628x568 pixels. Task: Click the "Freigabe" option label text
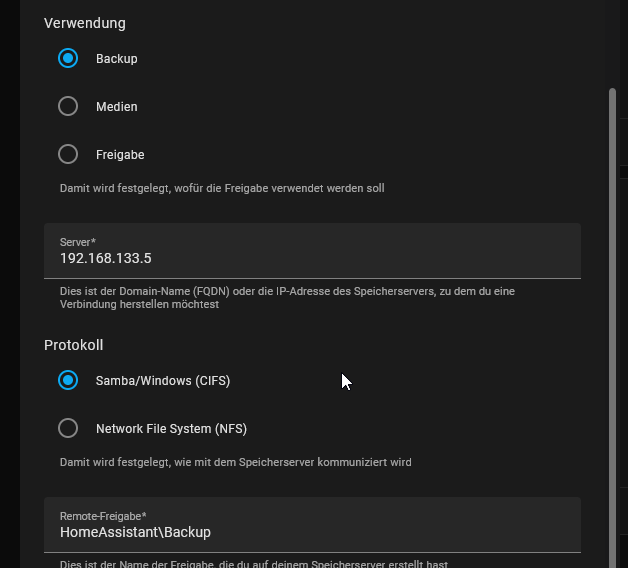(120, 155)
